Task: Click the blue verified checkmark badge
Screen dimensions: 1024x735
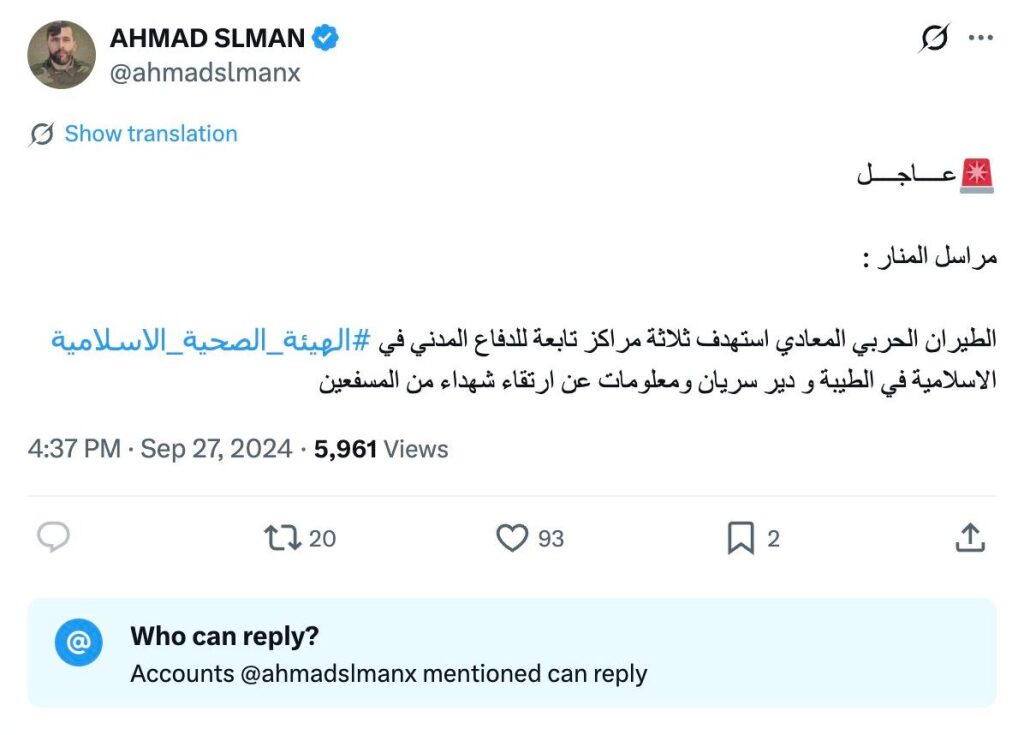Action: click(x=326, y=38)
